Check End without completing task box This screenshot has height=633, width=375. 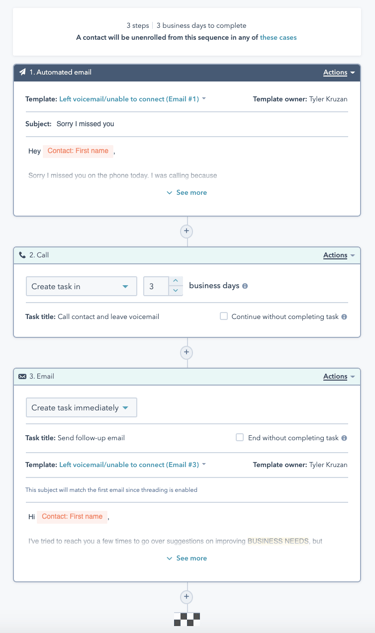[240, 437]
